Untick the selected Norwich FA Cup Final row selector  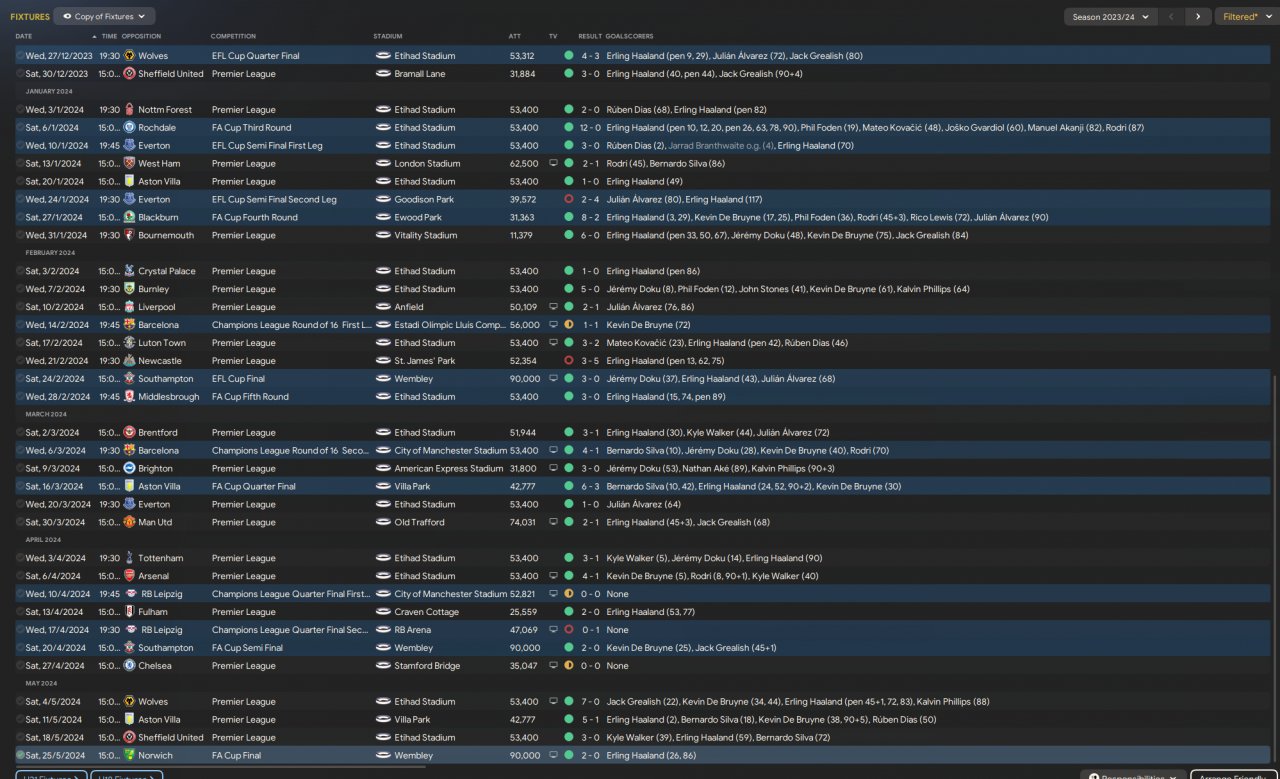[x=20, y=756]
